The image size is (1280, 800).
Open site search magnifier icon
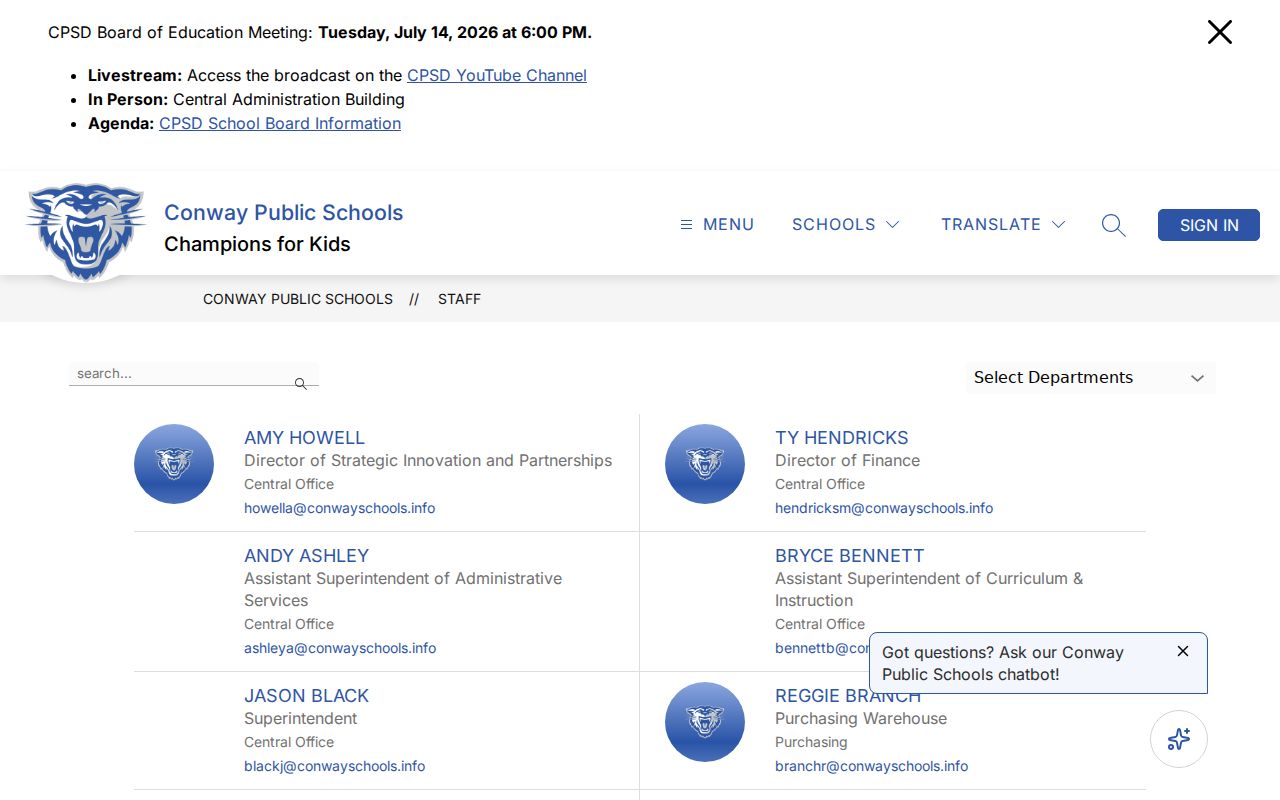1113,225
